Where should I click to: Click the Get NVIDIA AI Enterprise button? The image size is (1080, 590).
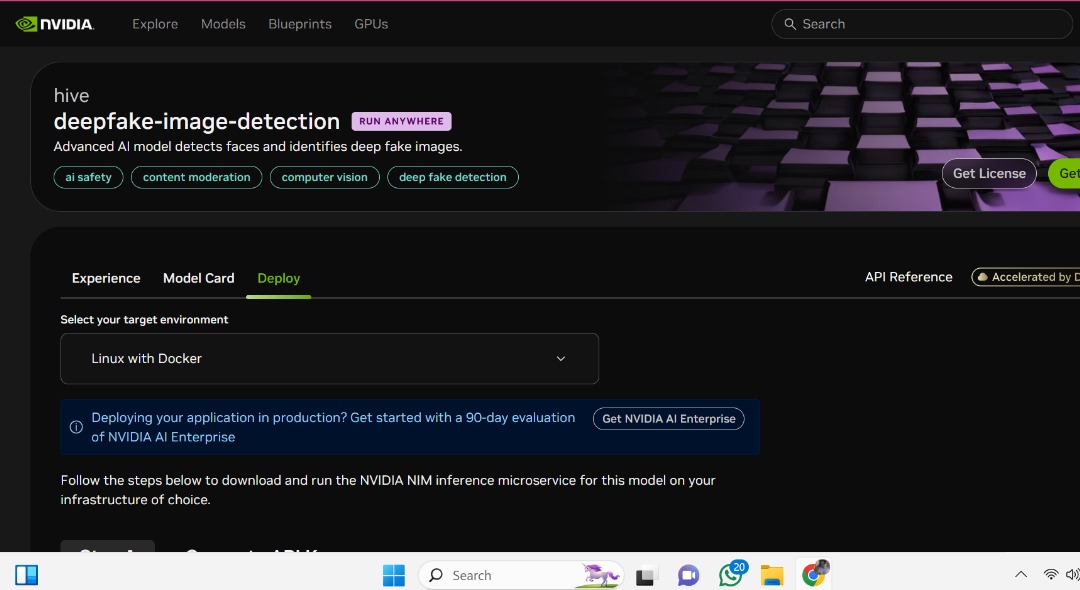click(x=669, y=419)
